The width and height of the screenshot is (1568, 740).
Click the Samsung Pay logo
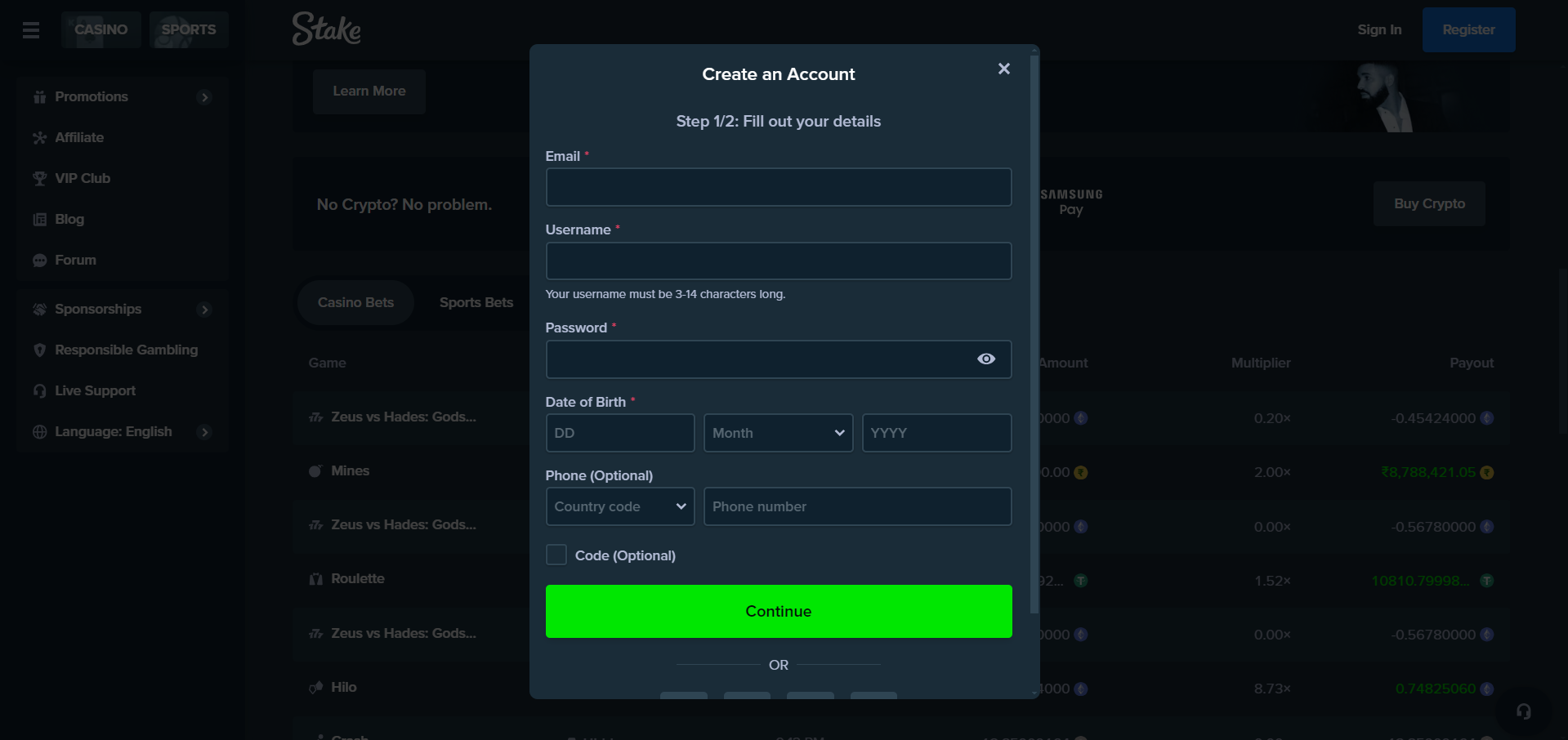[x=1071, y=202]
